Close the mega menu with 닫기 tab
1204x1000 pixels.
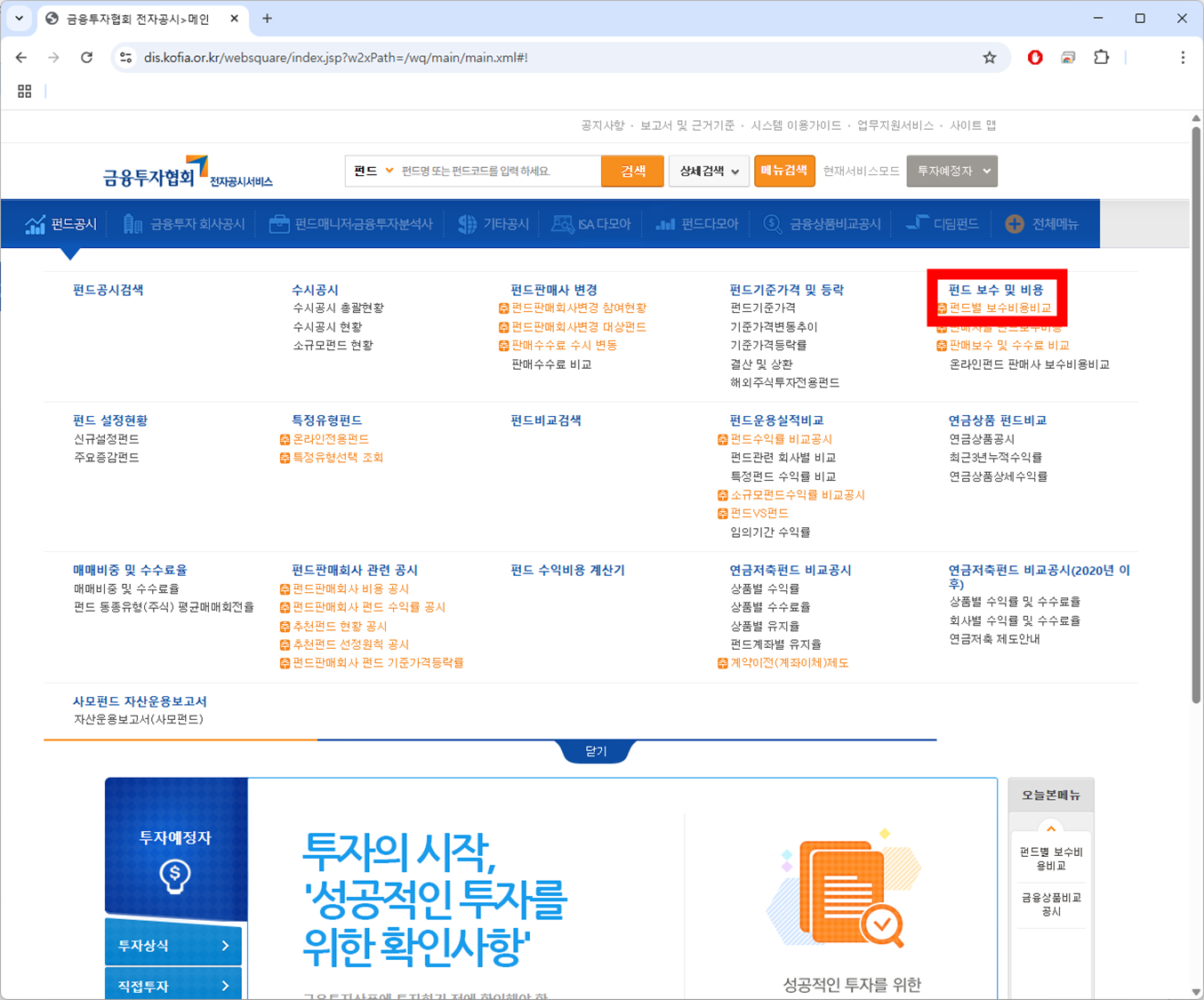click(596, 752)
